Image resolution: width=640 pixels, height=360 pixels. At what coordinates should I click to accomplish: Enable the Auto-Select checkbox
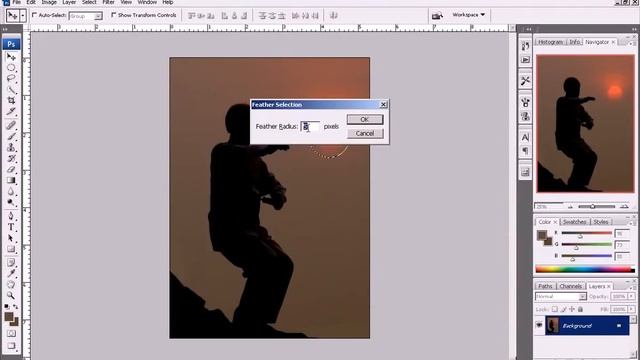pos(34,15)
